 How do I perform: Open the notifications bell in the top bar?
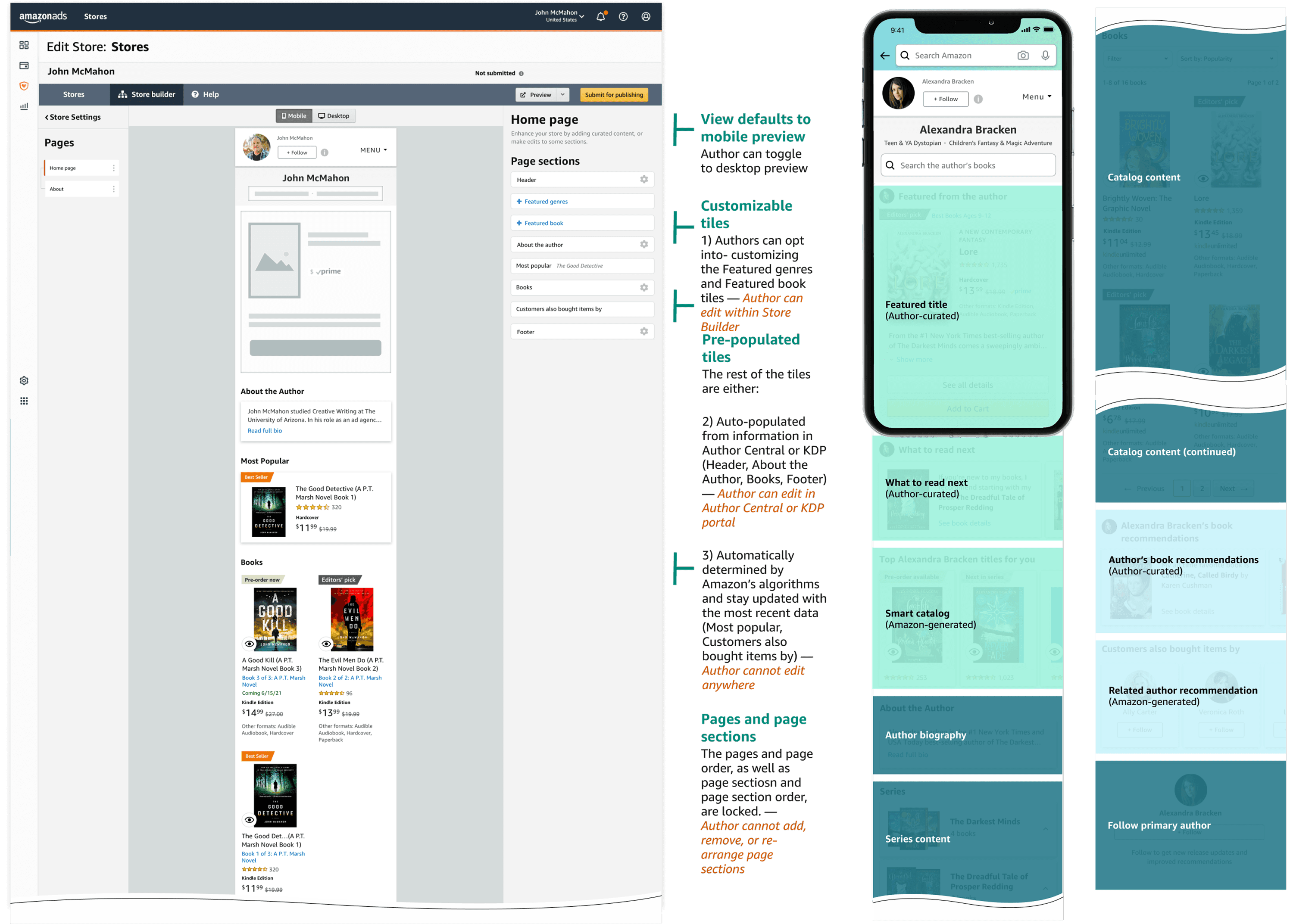[600, 16]
